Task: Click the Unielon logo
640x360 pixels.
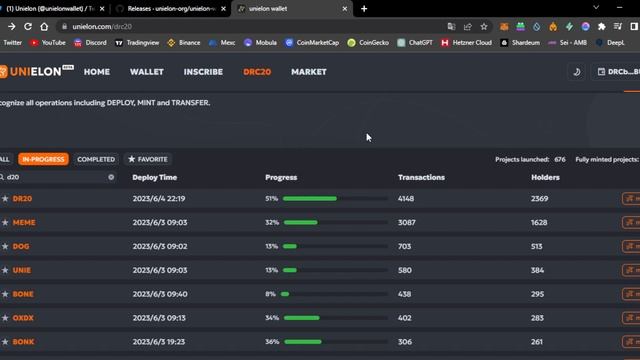Action: pyautogui.click(x=36, y=72)
